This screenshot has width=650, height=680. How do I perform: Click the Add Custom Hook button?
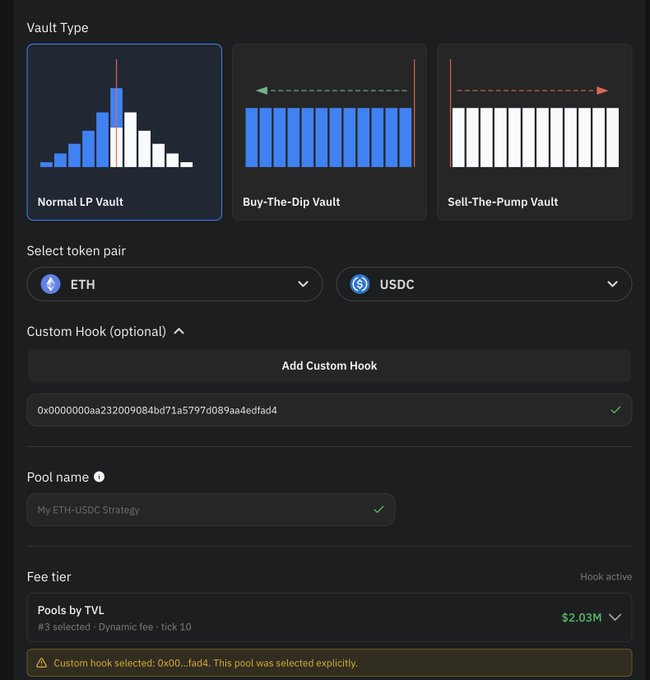[x=329, y=366]
